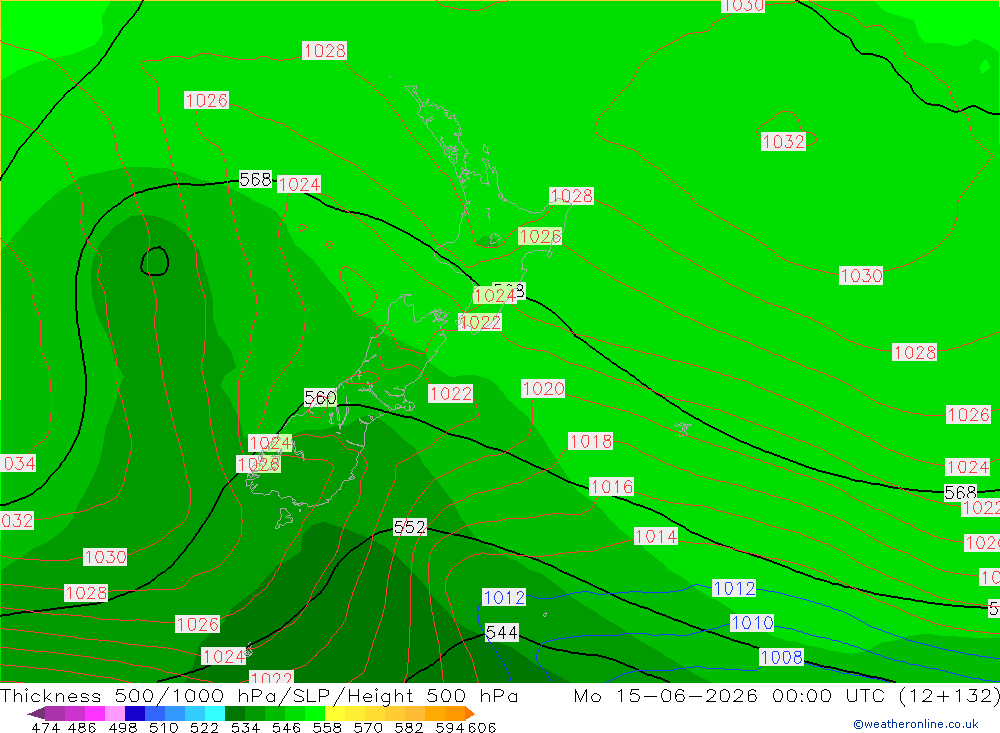Pick the light pink legend swatch
The image size is (1000, 733).
point(115,713)
